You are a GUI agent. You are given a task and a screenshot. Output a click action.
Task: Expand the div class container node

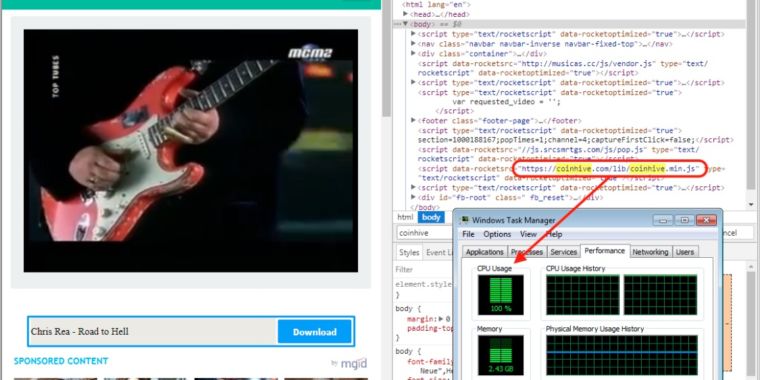point(413,53)
